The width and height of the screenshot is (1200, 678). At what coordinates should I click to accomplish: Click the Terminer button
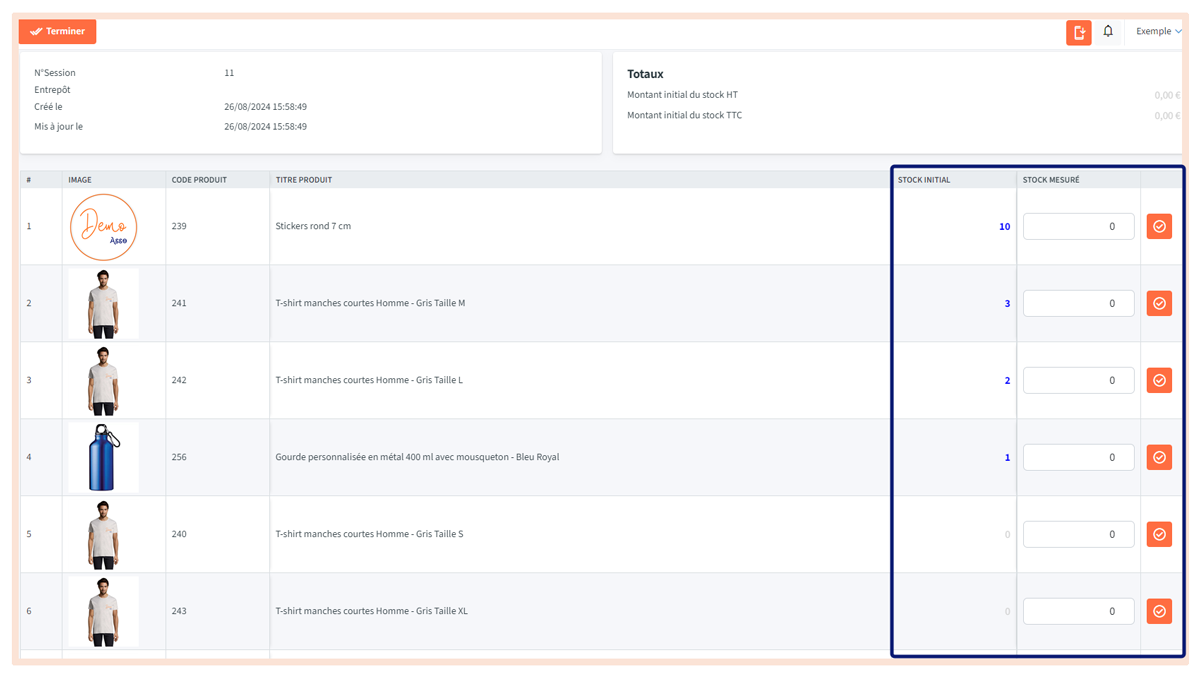point(57,31)
